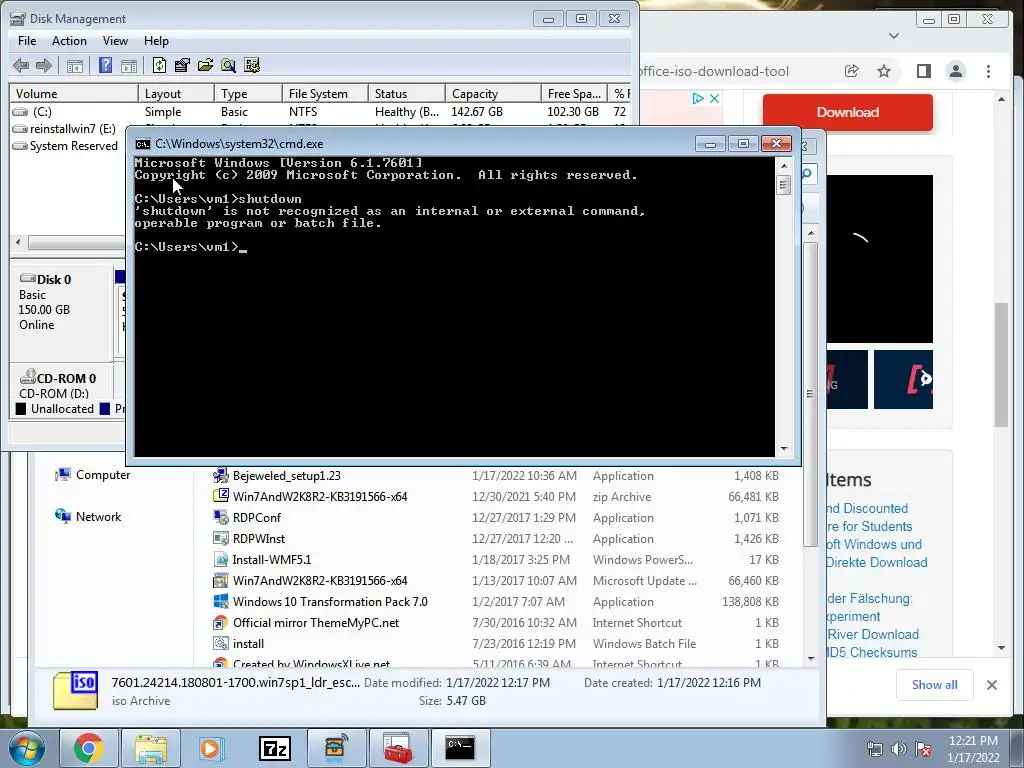Sort by Volume column header
The image size is (1024, 768).
coord(73,93)
